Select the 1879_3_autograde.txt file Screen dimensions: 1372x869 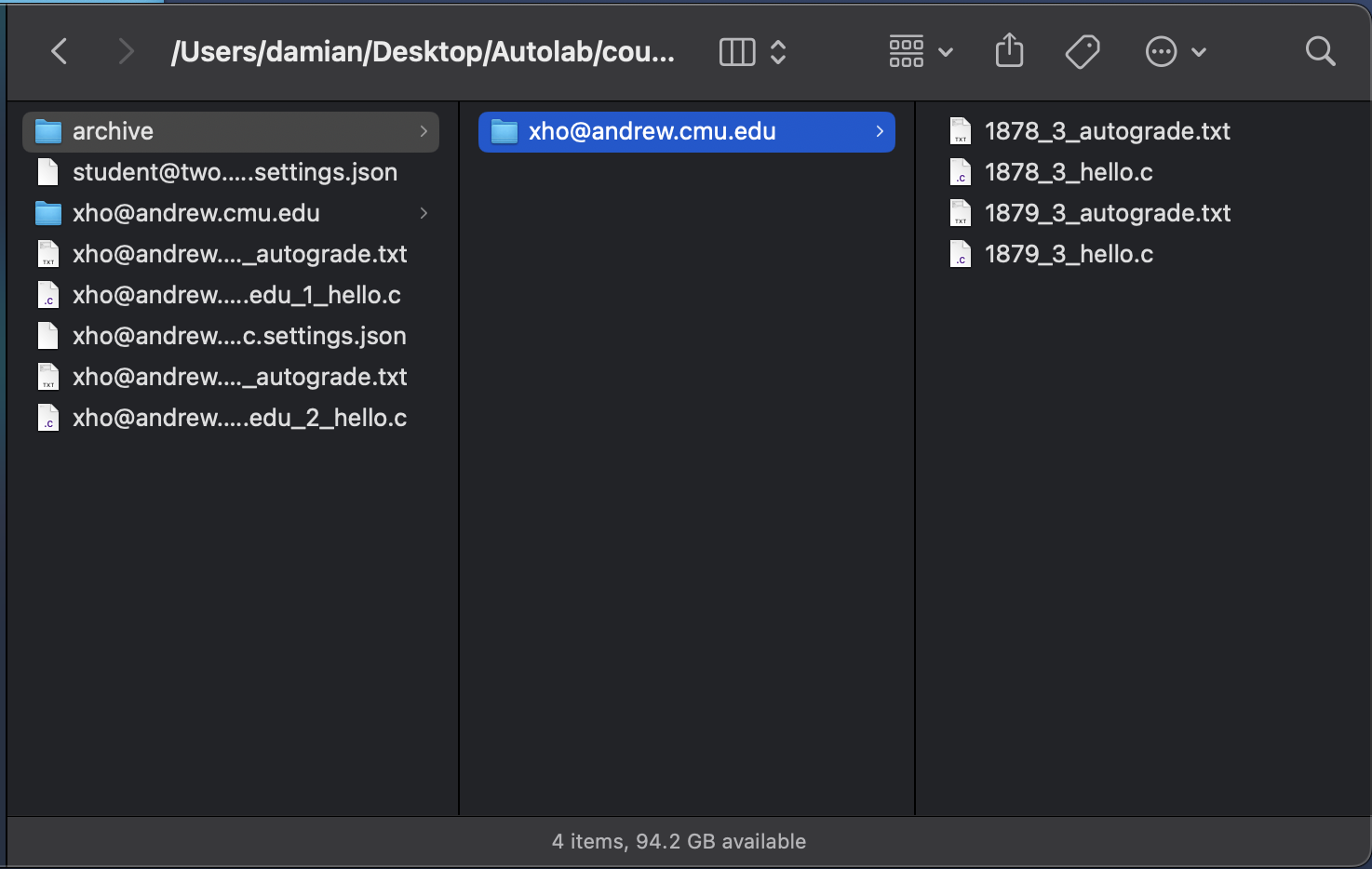(x=1107, y=212)
